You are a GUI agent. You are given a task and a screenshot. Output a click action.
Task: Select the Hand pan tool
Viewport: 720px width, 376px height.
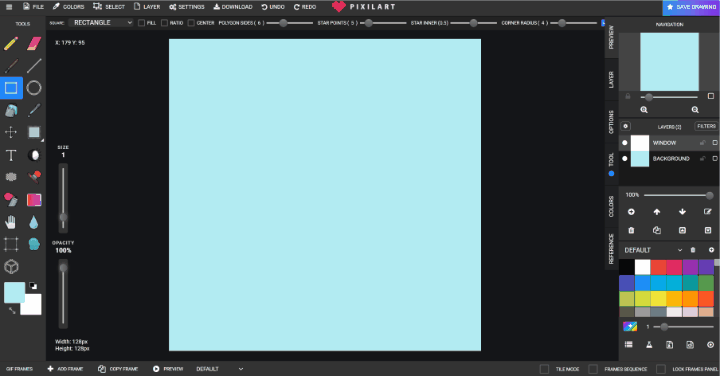point(11,222)
